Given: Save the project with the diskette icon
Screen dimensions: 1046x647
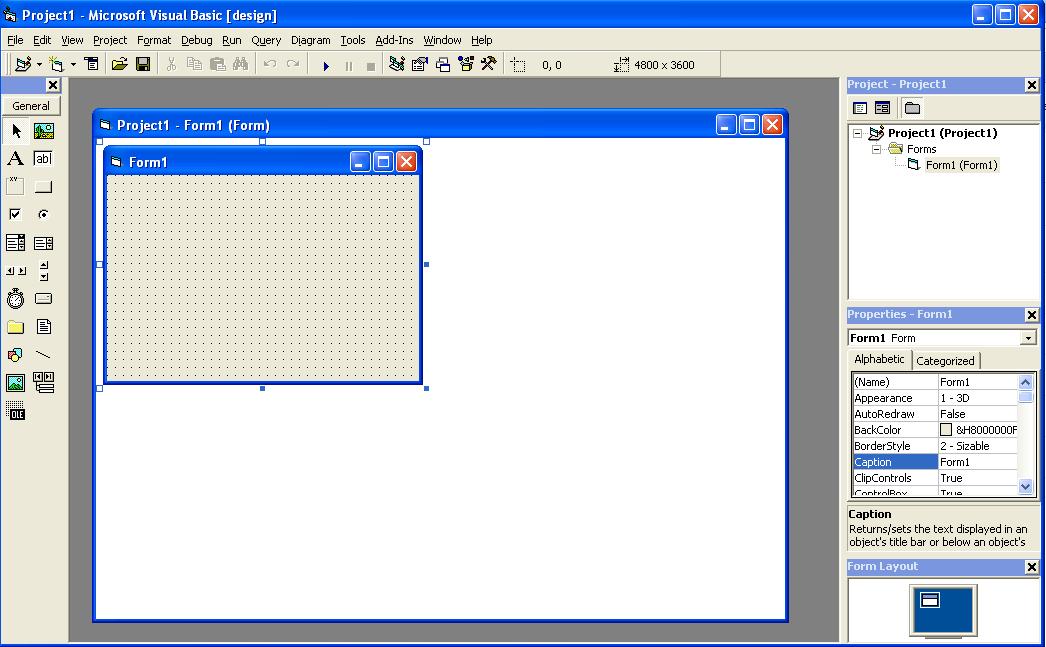Looking at the screenshot, I should tap(143, 64).
